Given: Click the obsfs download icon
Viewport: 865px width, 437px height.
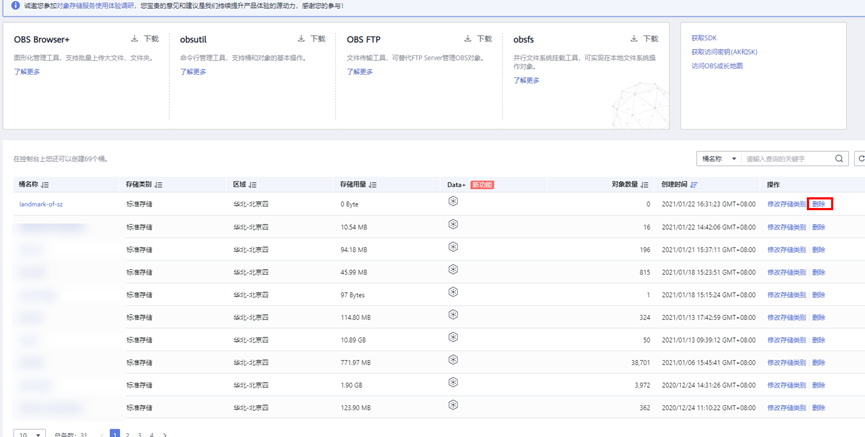Looking at the screenshot, I should point(634,39).
